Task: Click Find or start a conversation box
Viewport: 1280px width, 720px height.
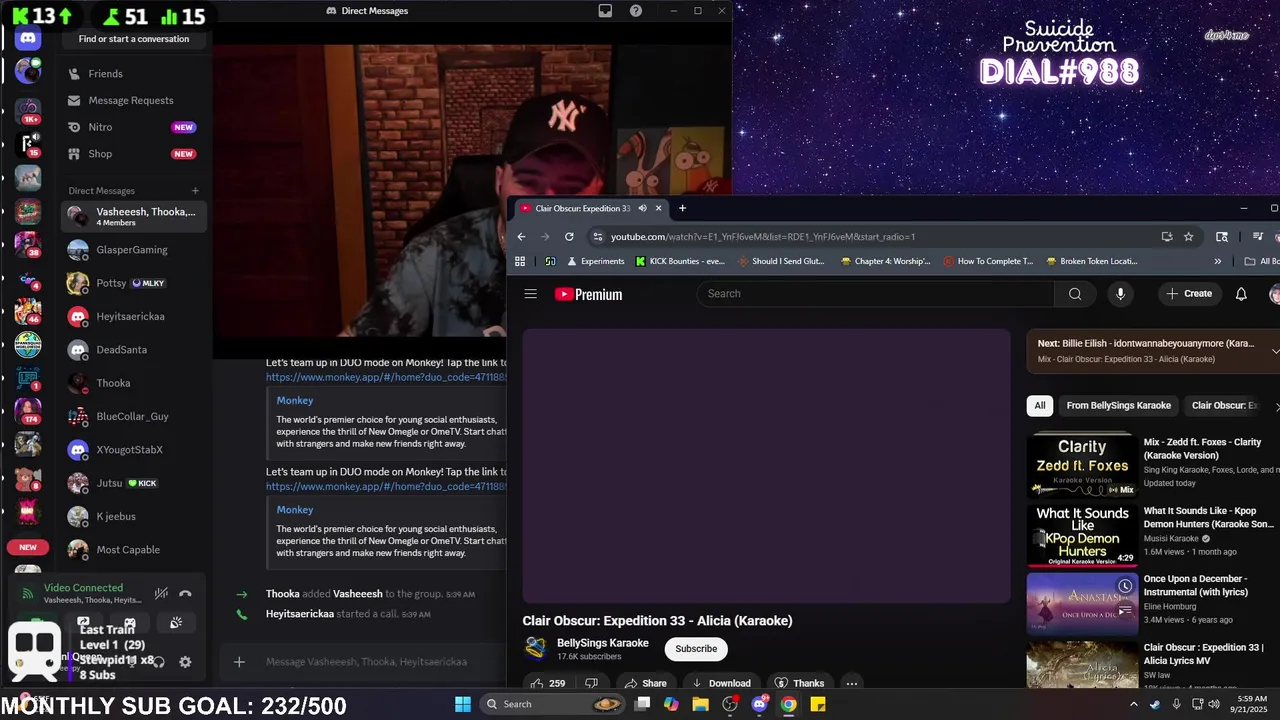Action: point(134,39)
